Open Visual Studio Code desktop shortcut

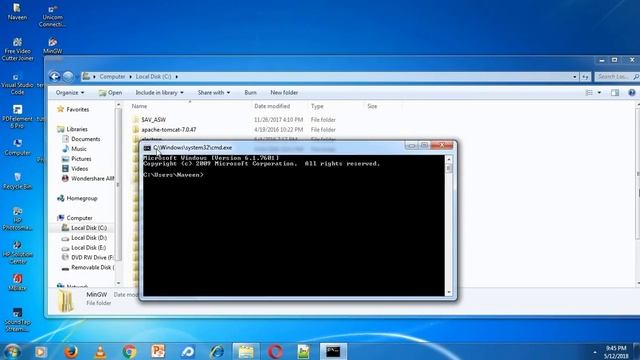(x=17, y=84)
